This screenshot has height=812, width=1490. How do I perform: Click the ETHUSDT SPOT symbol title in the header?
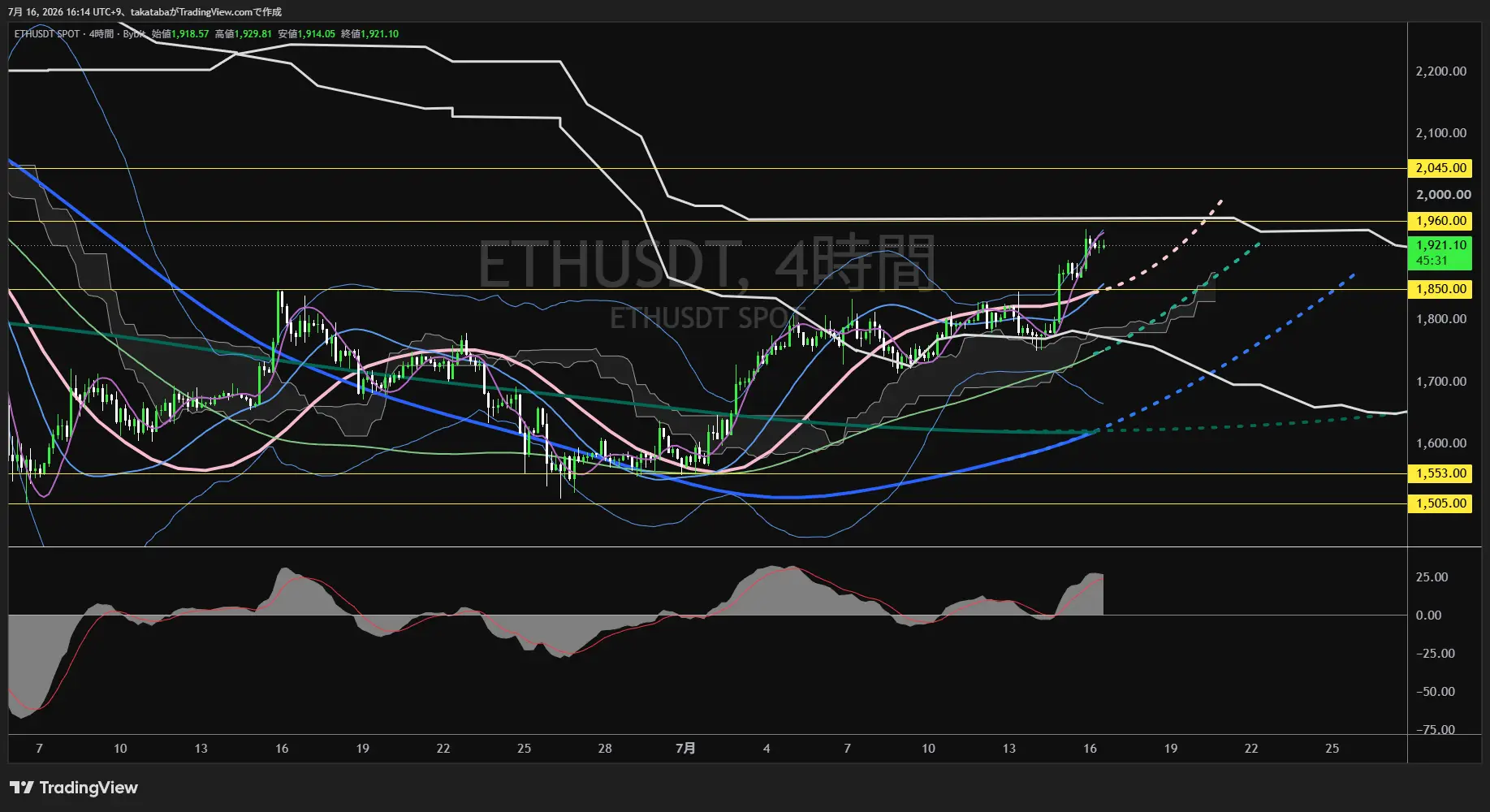click(x=47, y=34)
